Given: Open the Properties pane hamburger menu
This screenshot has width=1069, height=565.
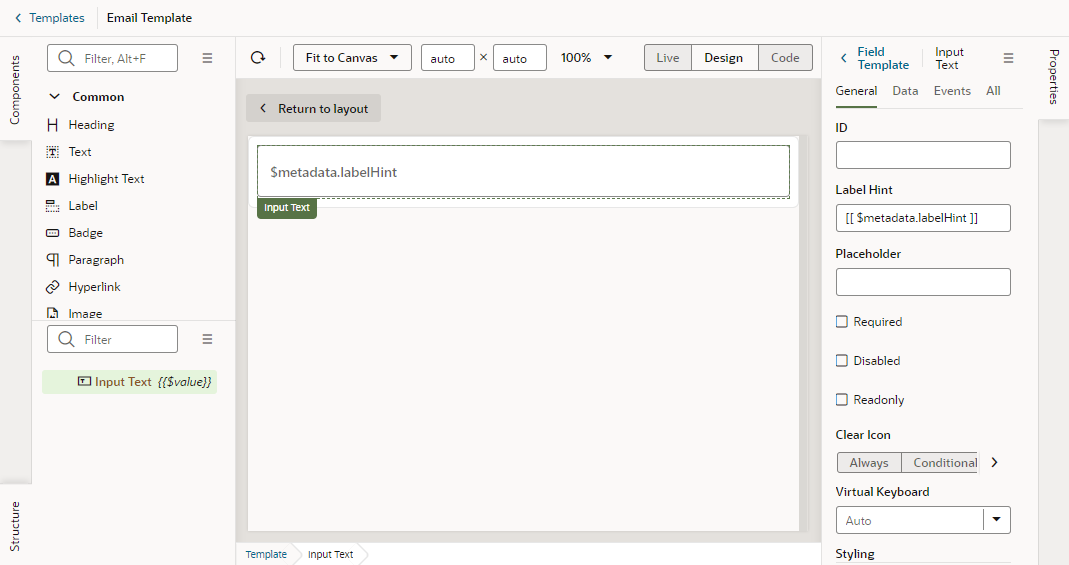Looking at the screenshot, I should coord(1008,59).
